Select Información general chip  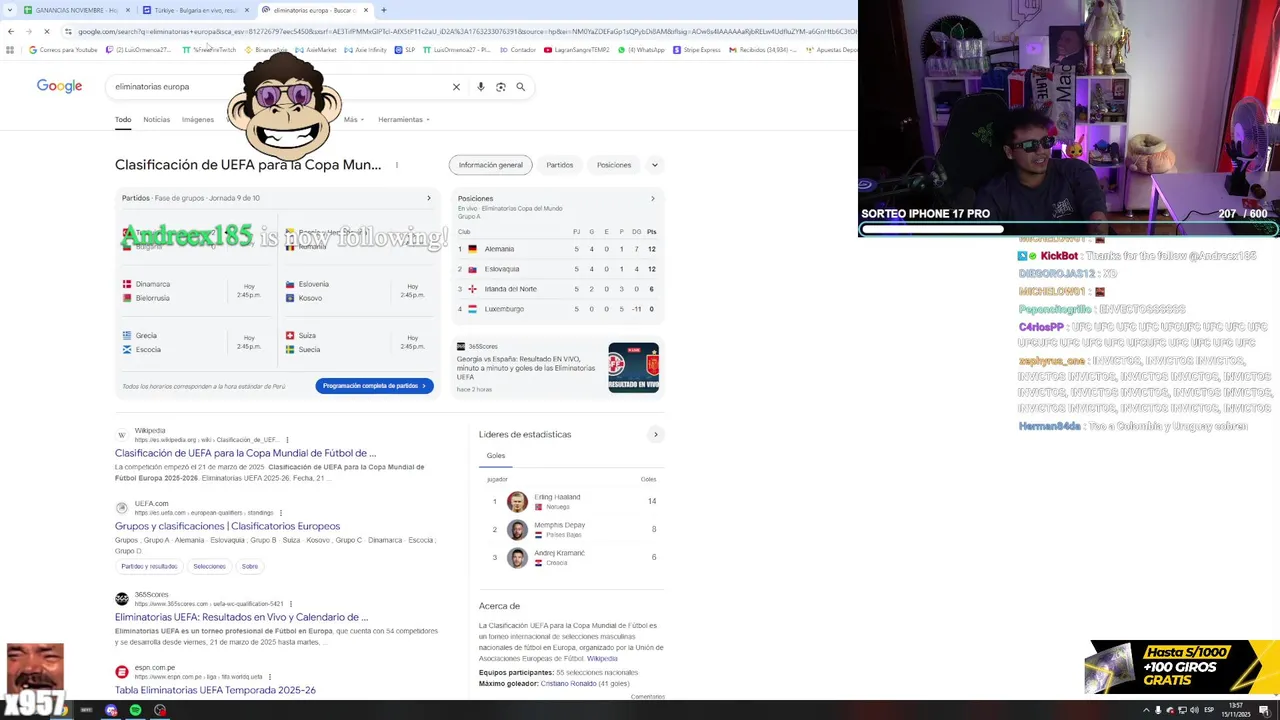(491, 165)
